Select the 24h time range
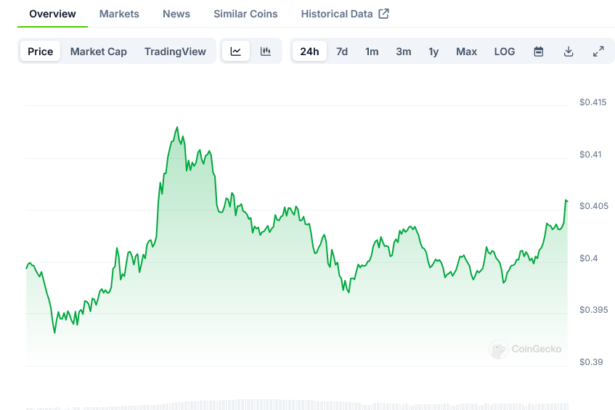 [310, 51]
